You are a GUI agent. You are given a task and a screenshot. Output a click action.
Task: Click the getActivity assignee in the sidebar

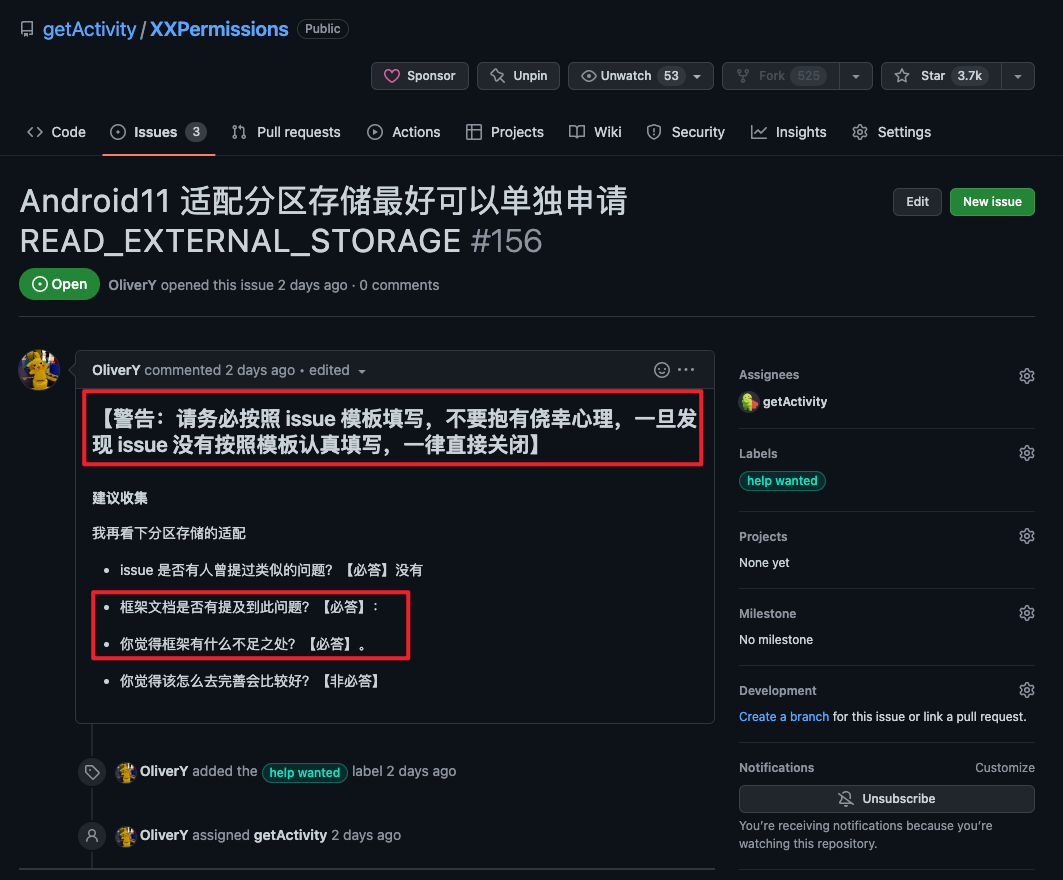795,401
